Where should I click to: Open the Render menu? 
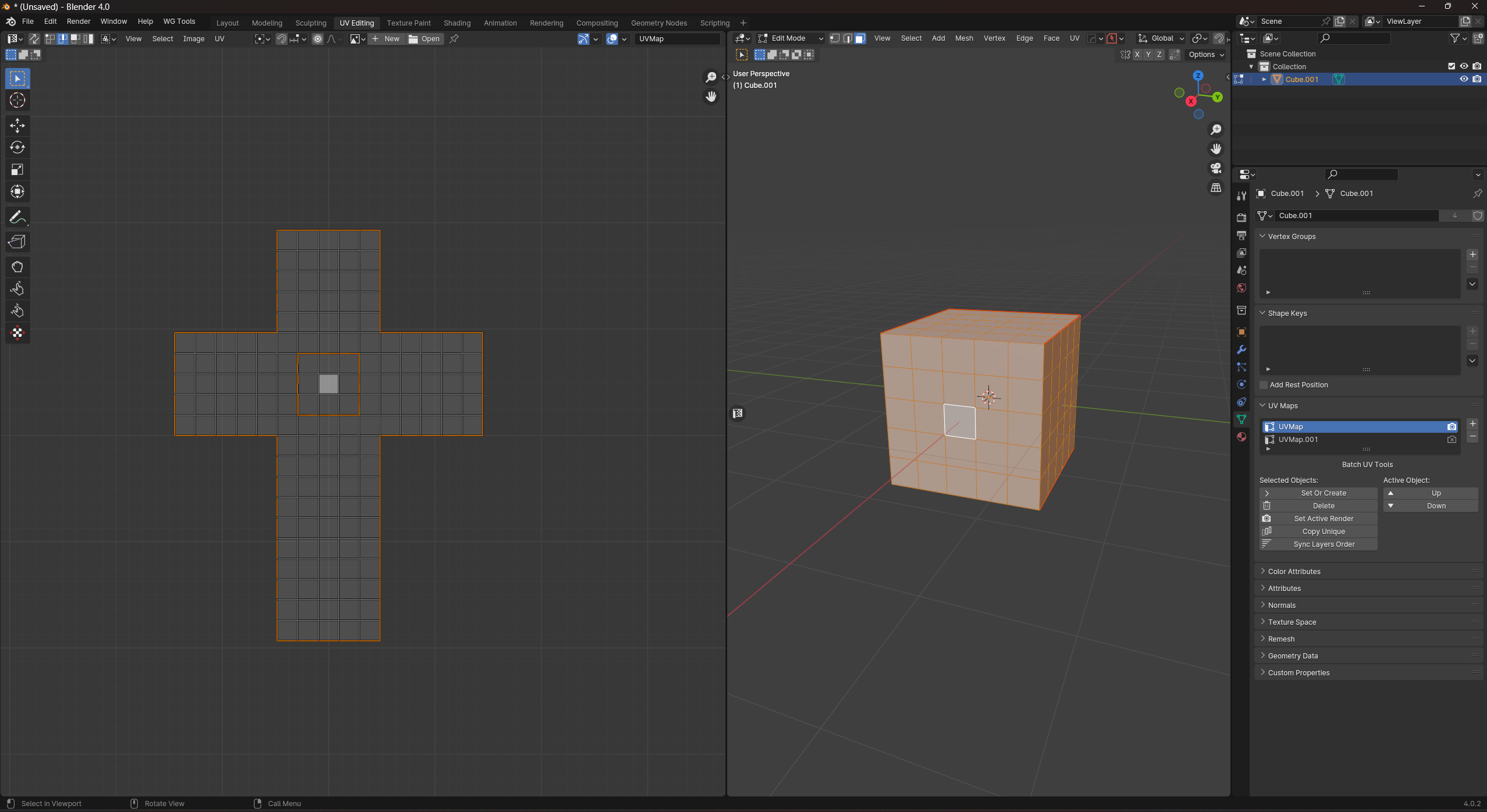[79, 22]
